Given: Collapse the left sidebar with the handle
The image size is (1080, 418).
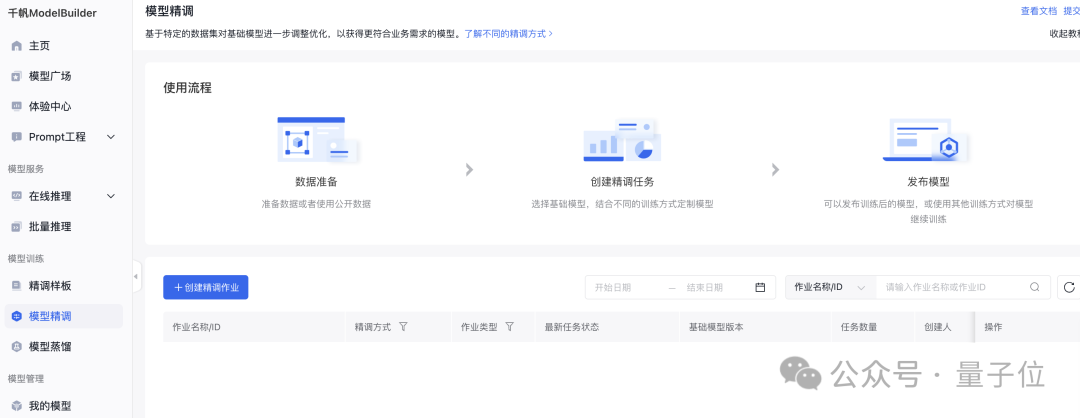Looking at the screenshot, I should pos(136,276).
